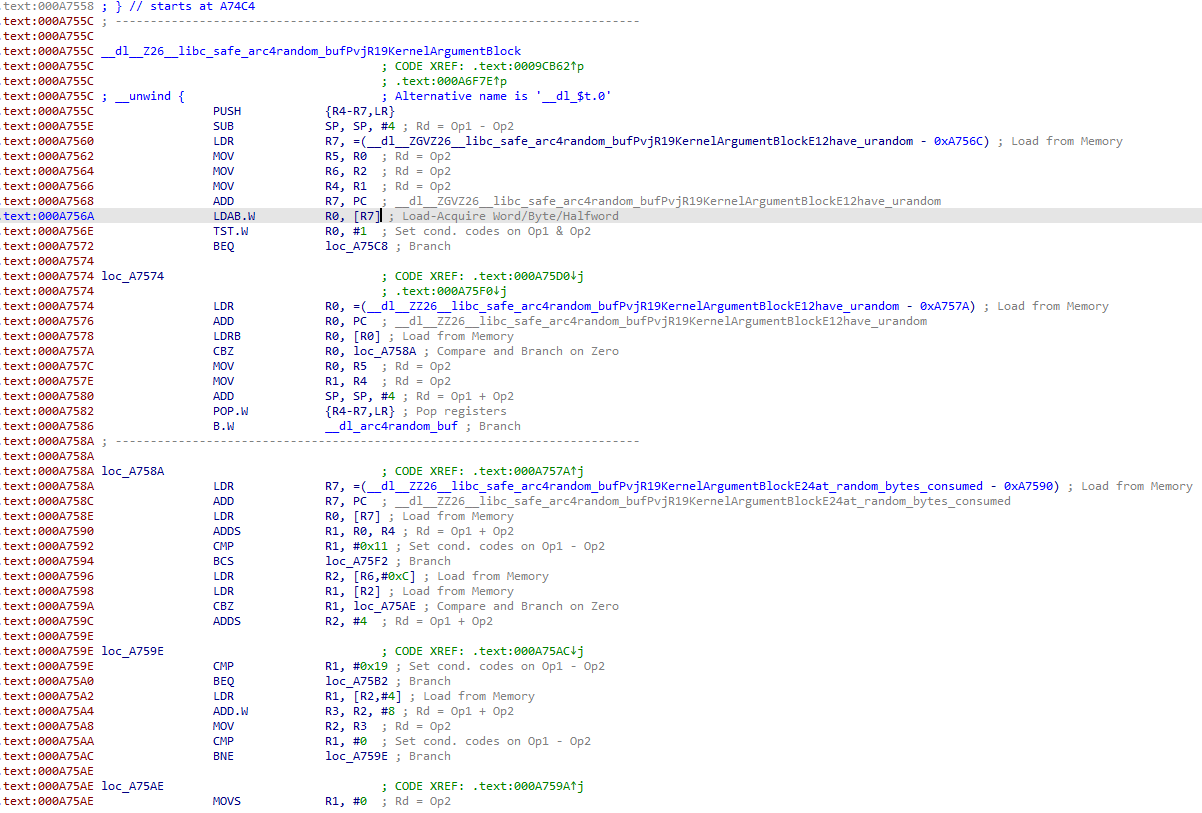
Task: Click the {R4-R7,LR} operand of PUSH
Action: coord(360,111)
